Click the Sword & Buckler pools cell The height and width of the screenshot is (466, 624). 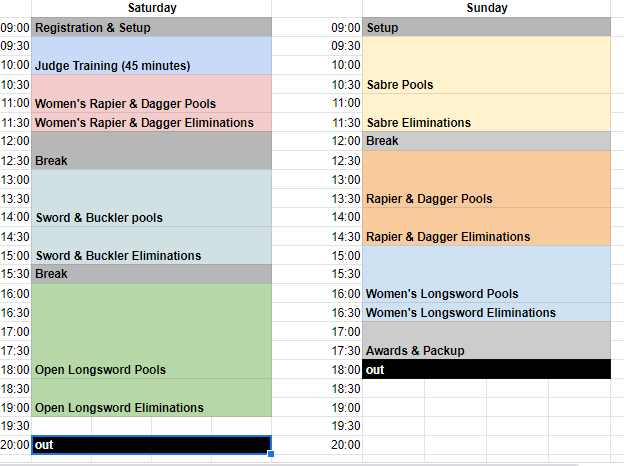coord(152,198)
